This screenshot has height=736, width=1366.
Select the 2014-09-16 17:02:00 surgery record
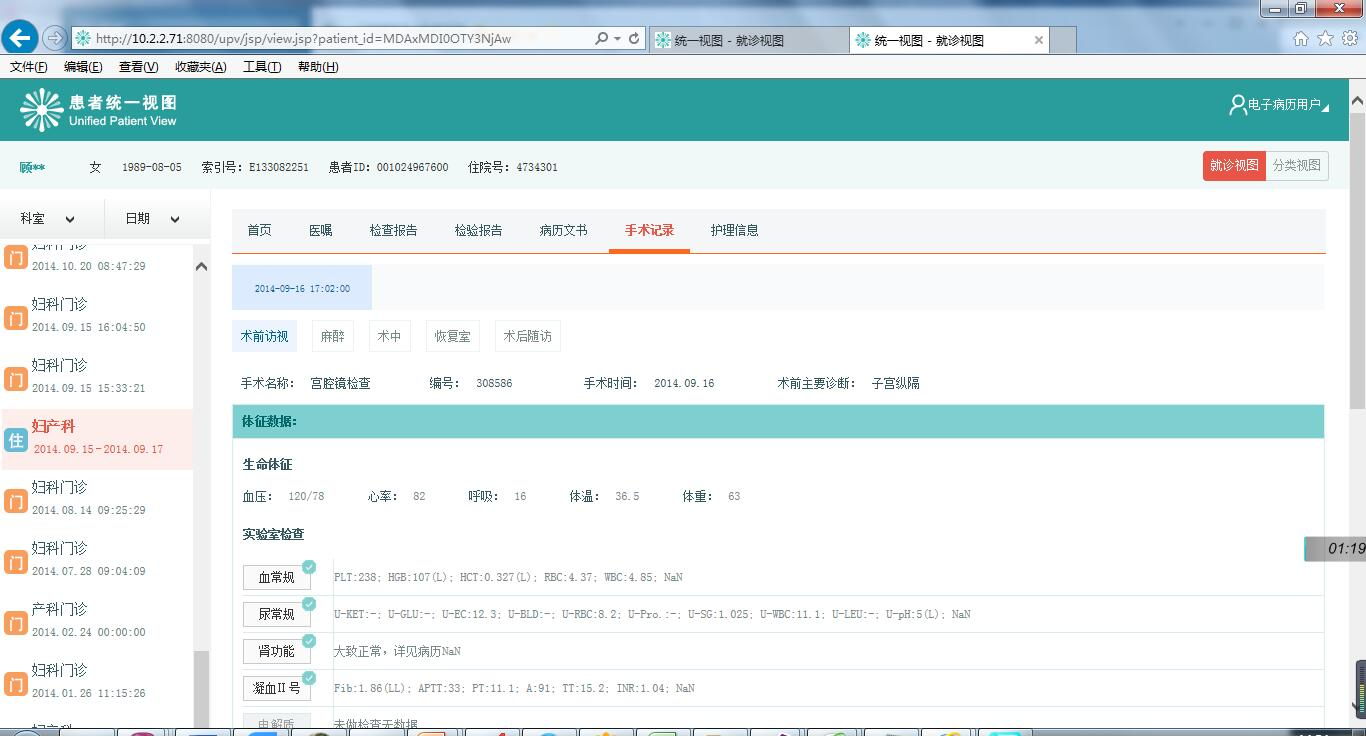(302, 288)
